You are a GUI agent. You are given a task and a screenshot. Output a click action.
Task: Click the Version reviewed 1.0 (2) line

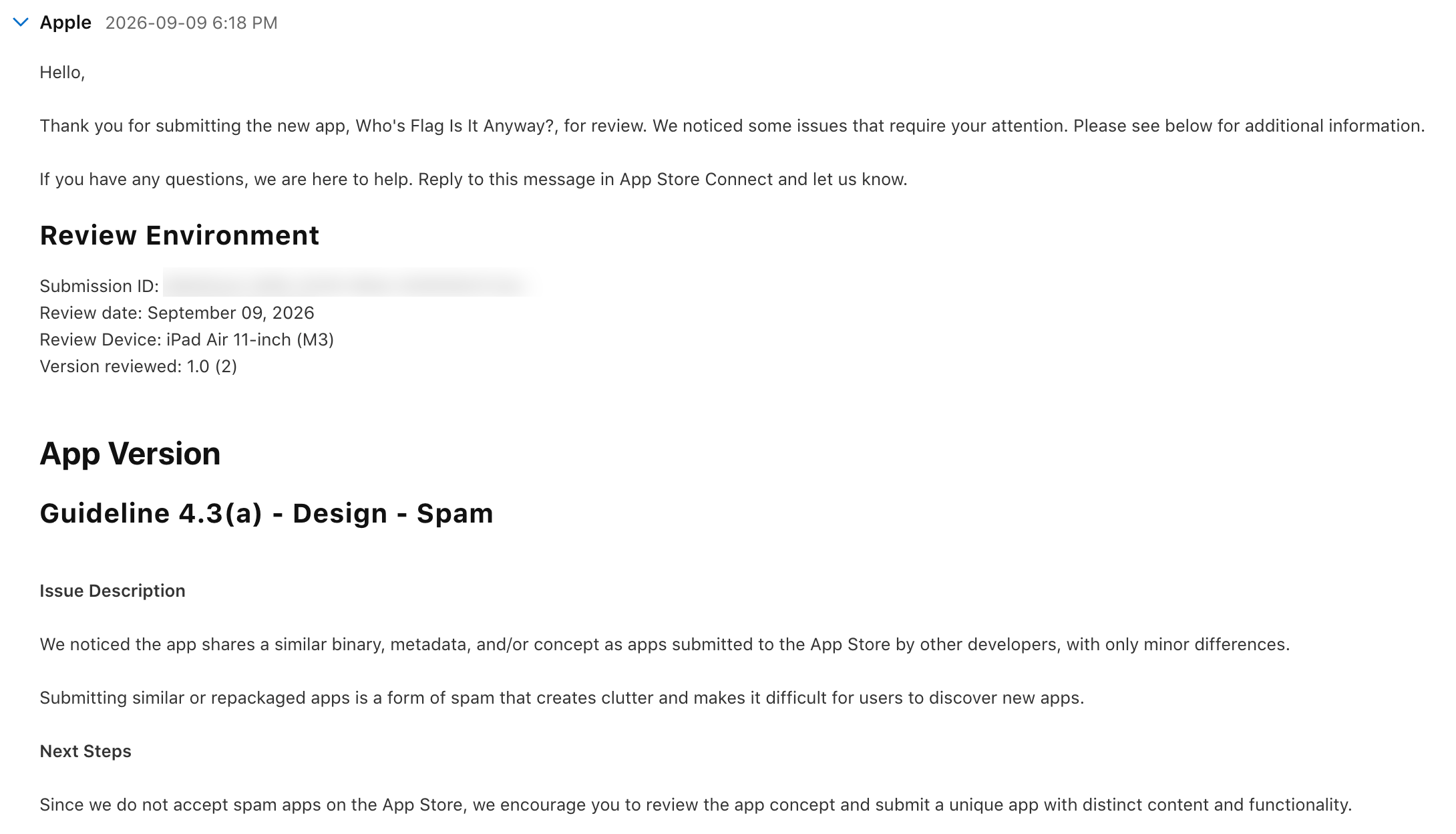pos(138,366)
